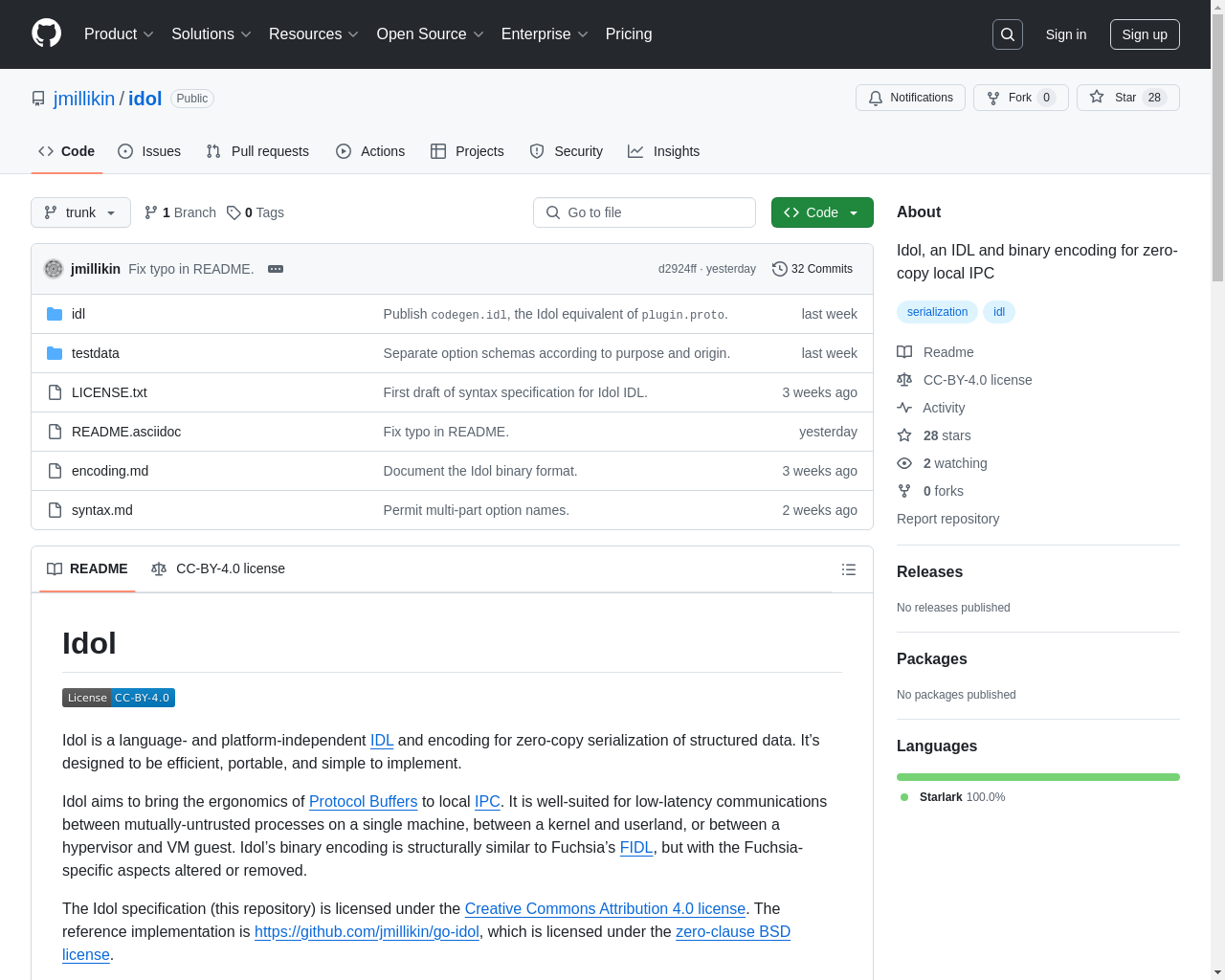Open the commit message ellipsis icon
The width and height of the screenshot is (1225, 980).
click(276, 269)
